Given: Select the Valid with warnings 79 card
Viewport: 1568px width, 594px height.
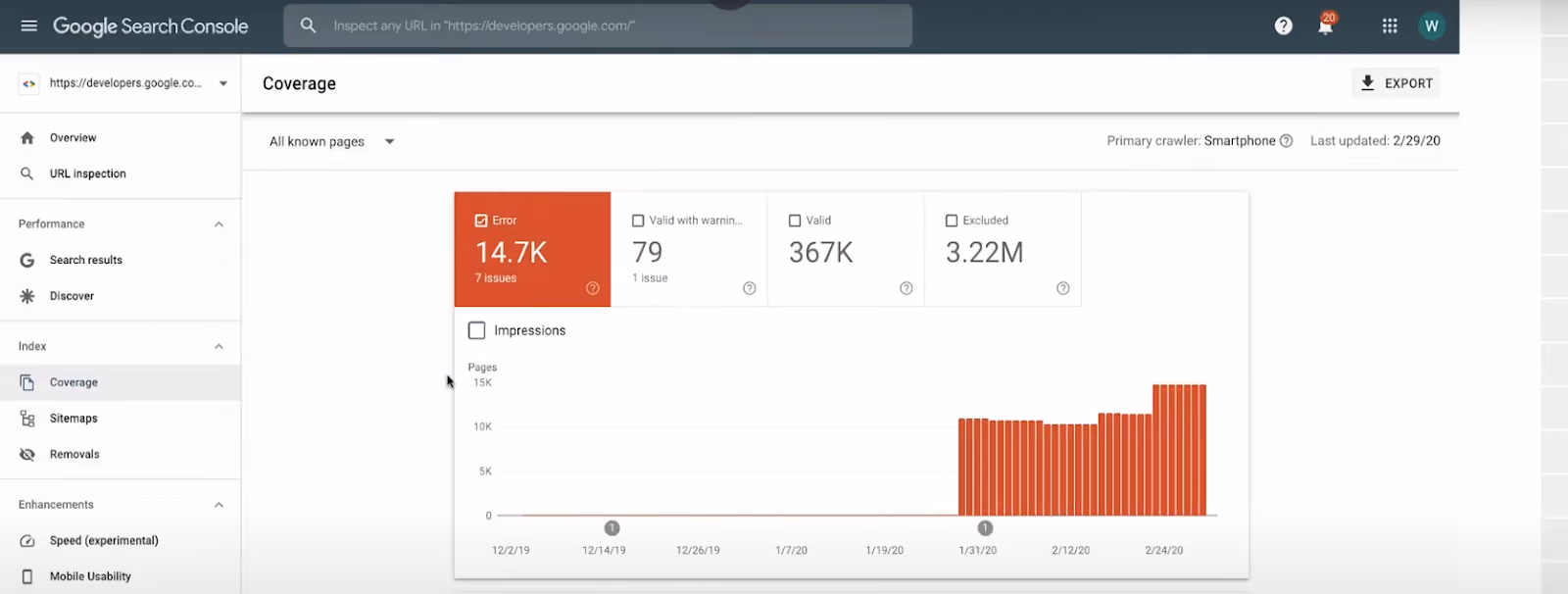Looking at the screenshot, I should 689,249.
